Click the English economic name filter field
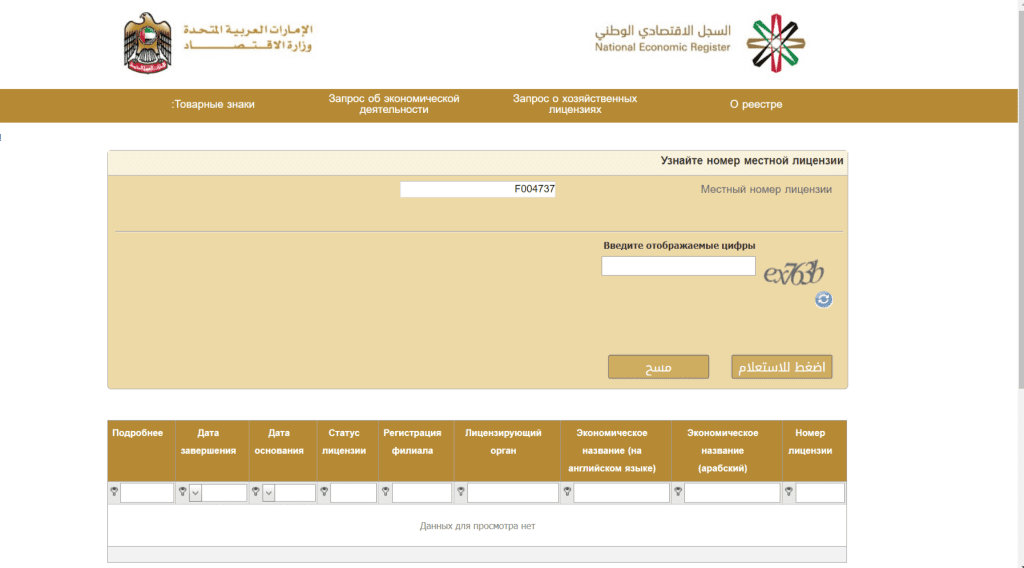1024x568 pixels. (x=621, y=493)
